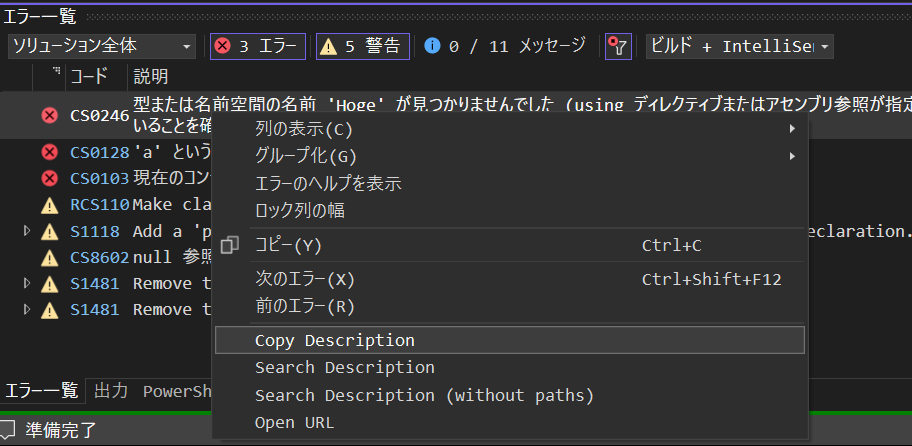Click the error icon of CS0103 row

click(49, 178)
